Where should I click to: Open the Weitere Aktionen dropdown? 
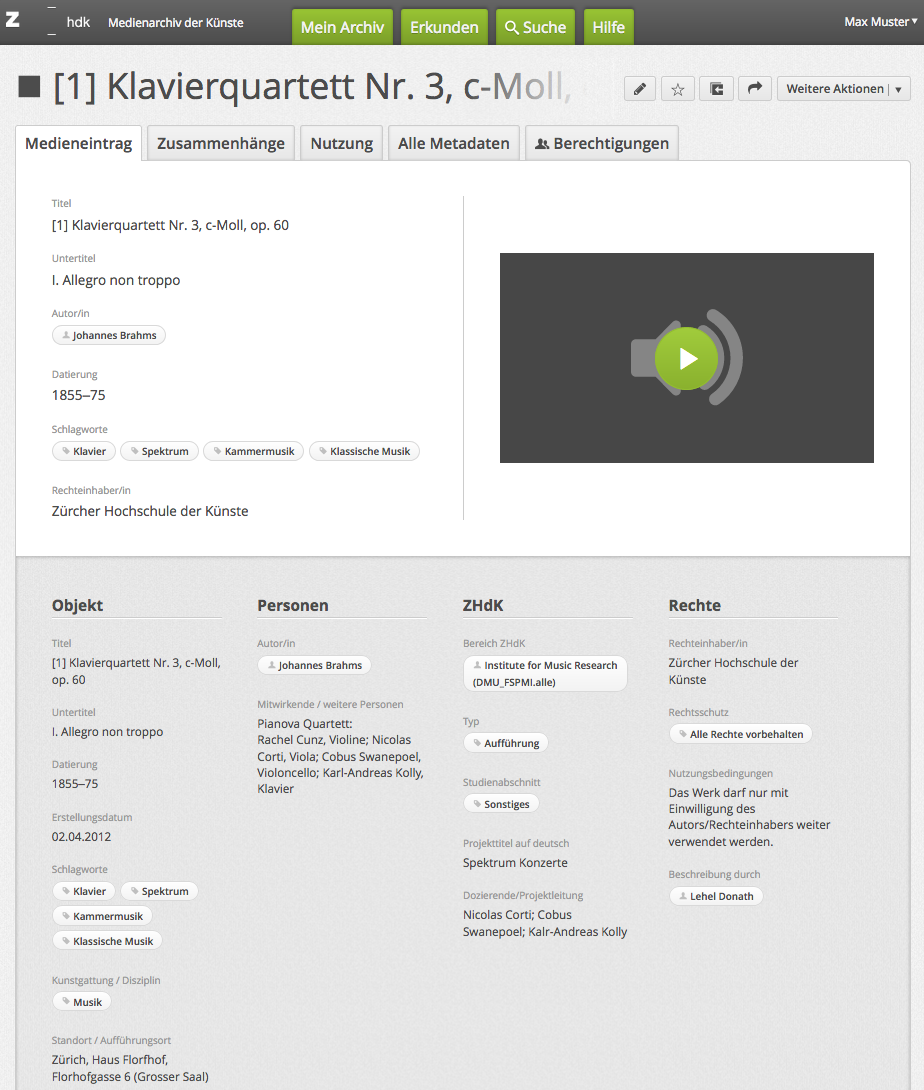point(843,89)
